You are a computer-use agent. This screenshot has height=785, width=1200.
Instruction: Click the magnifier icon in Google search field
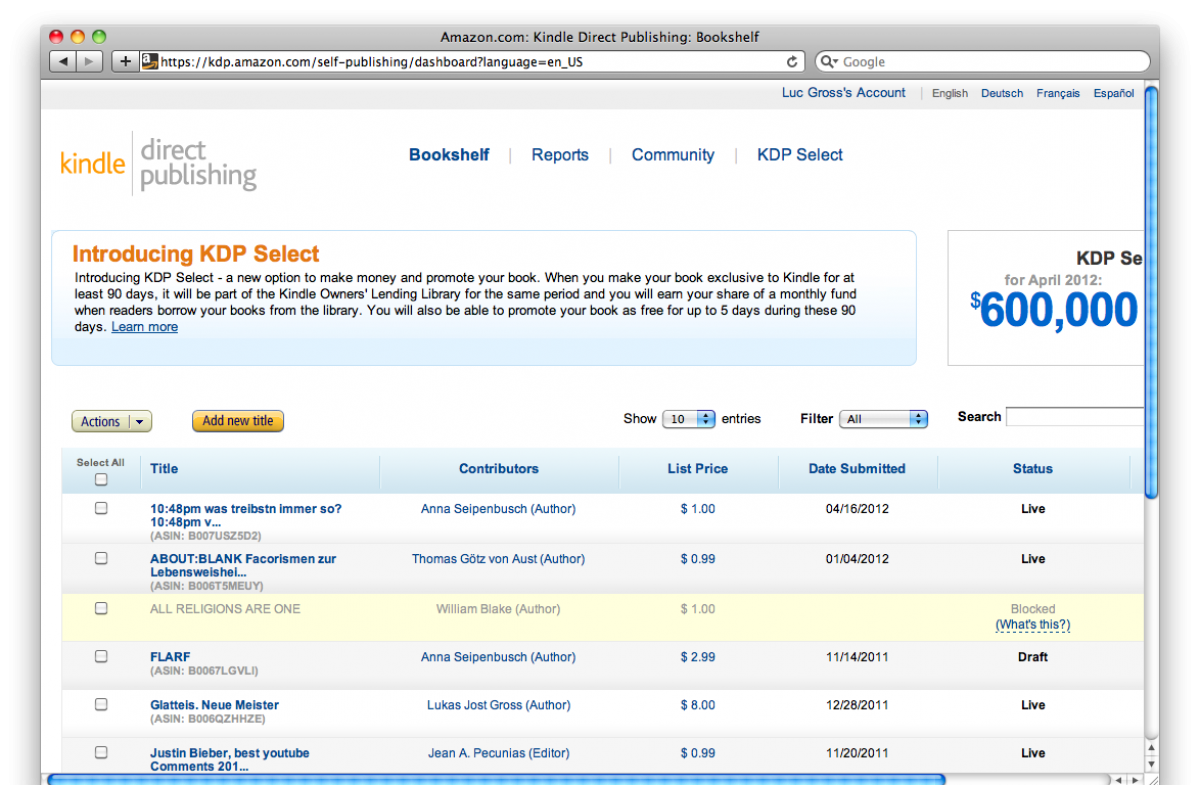pos(830,61)
